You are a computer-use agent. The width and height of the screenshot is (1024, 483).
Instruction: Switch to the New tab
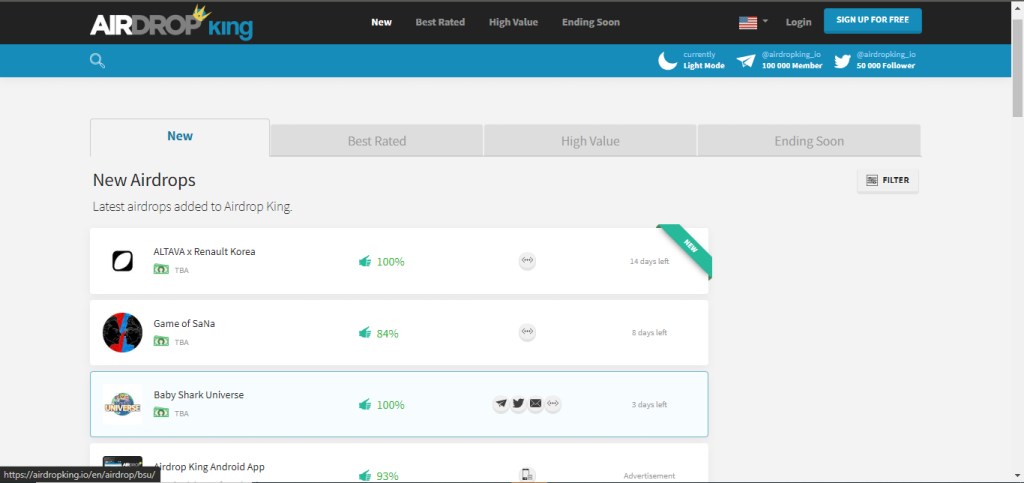(180, 137)
